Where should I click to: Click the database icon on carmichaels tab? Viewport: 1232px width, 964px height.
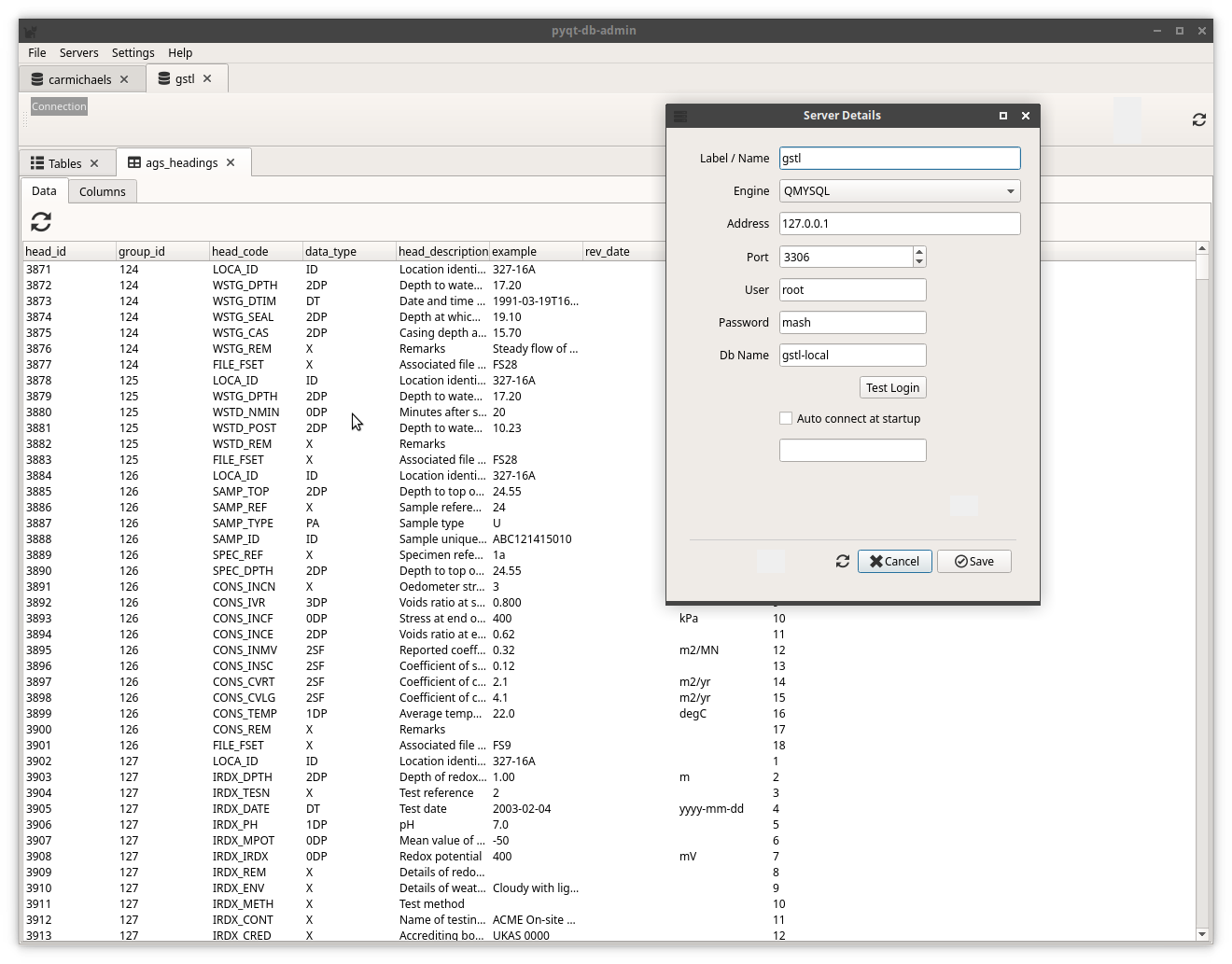pyautogui.click(x=37, y=79)
